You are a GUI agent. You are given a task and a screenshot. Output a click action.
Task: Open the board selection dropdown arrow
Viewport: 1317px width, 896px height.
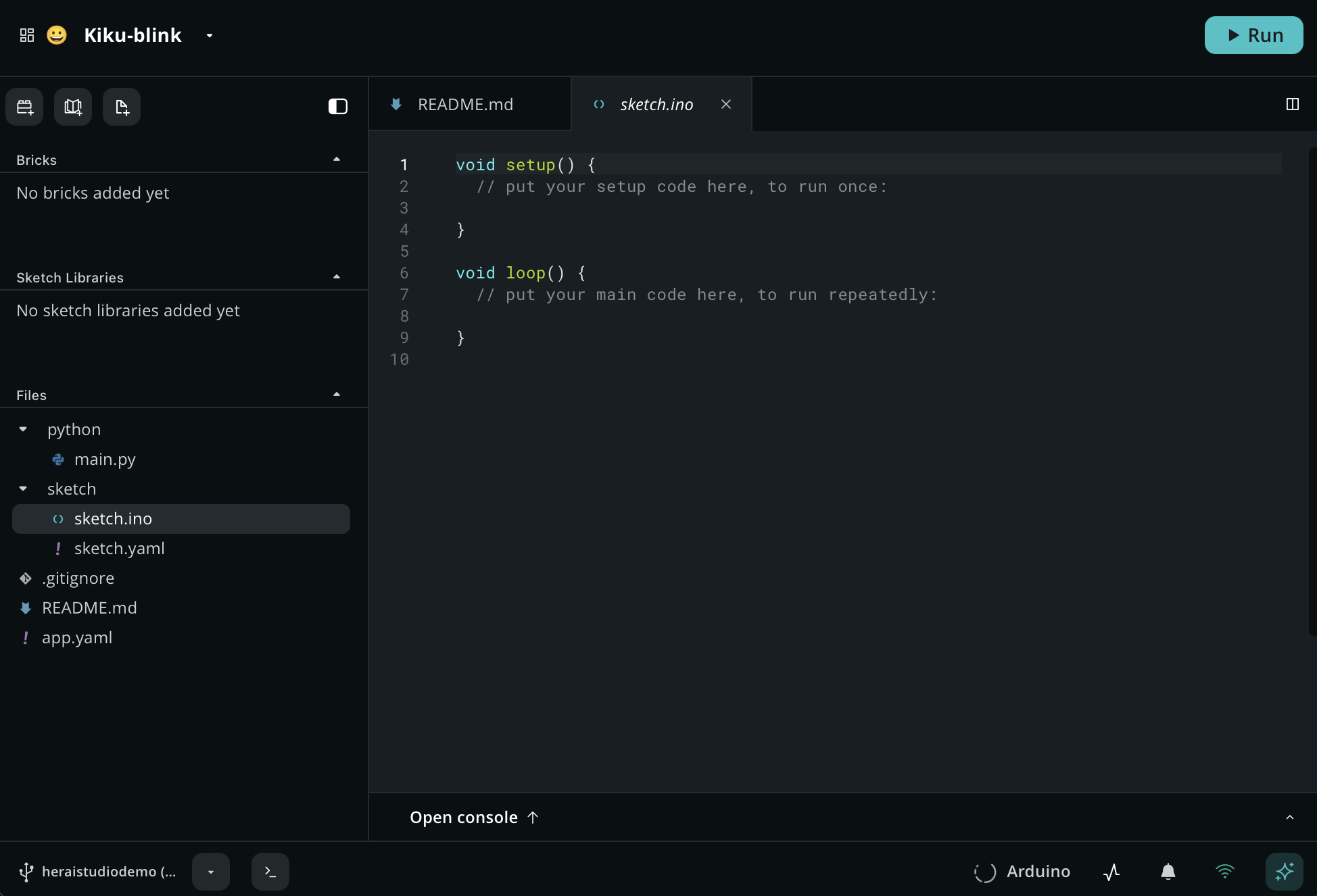click(211, 872)
